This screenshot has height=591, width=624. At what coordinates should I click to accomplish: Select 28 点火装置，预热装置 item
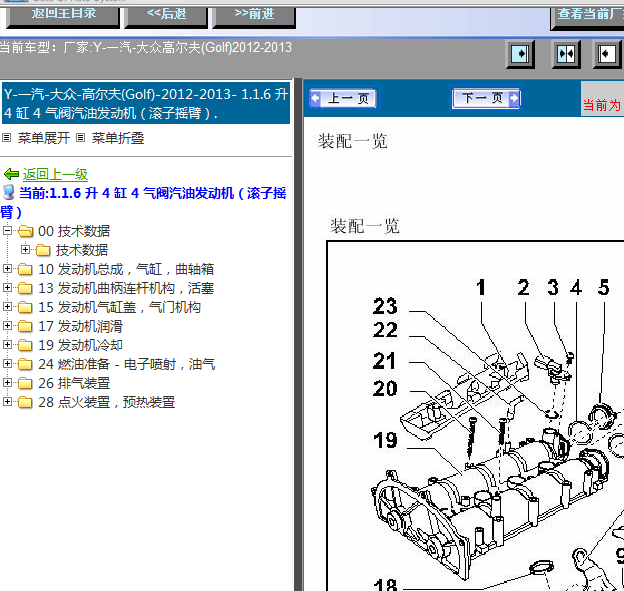(x=107, y=402)
